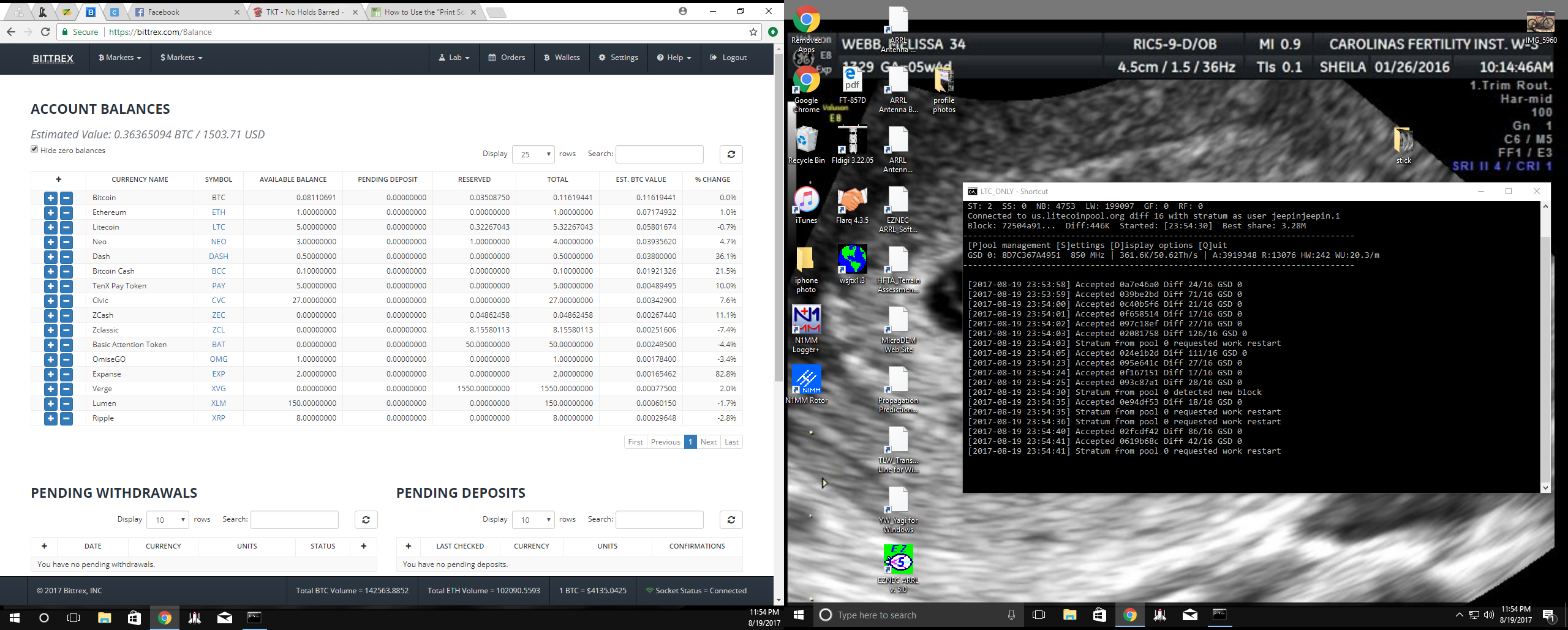The width and height of the screenshot is (1568, 630).
Task: Click the pending withdrawals Search field
Action: click(x=294, y=520)
